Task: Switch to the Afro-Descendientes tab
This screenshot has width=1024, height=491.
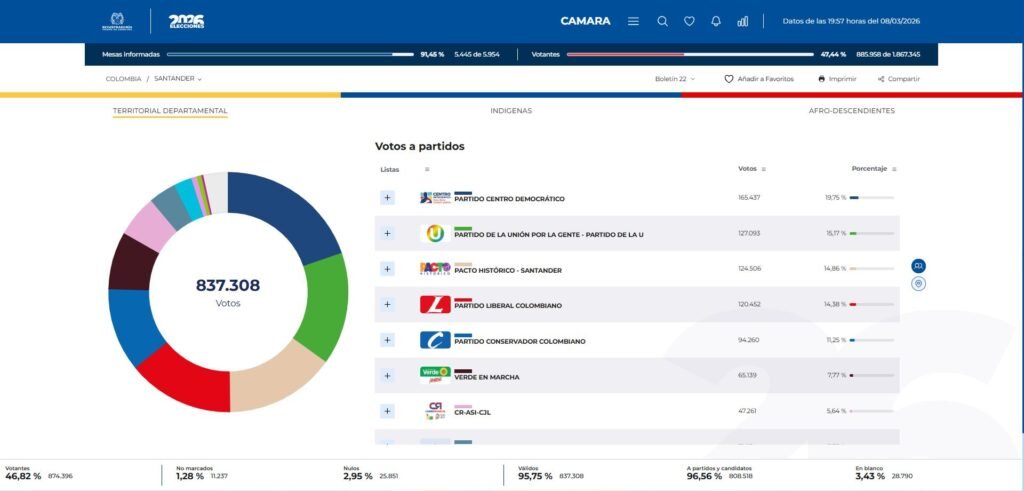Action: (x=851, y=111)
